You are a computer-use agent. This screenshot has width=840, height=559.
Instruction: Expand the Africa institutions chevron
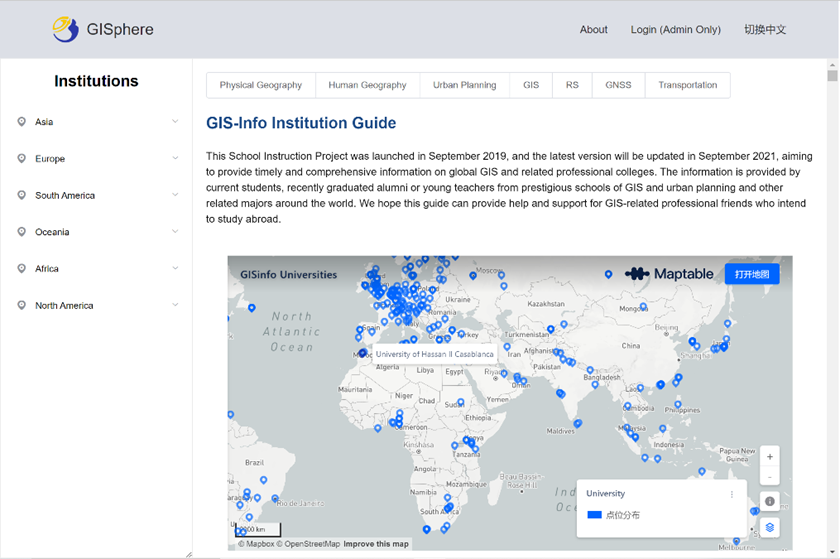coord(175,268)
